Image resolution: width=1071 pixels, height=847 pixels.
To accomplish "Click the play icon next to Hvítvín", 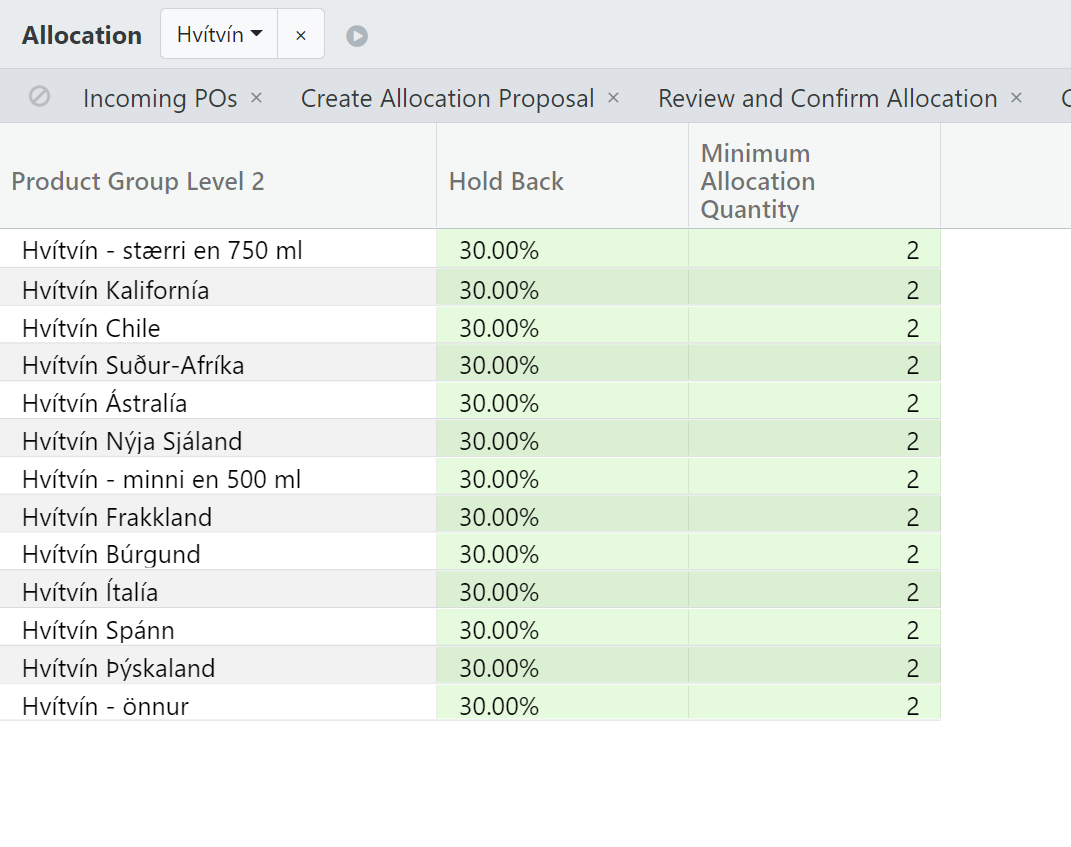I will pyautogui.click(x=357, y=36).
